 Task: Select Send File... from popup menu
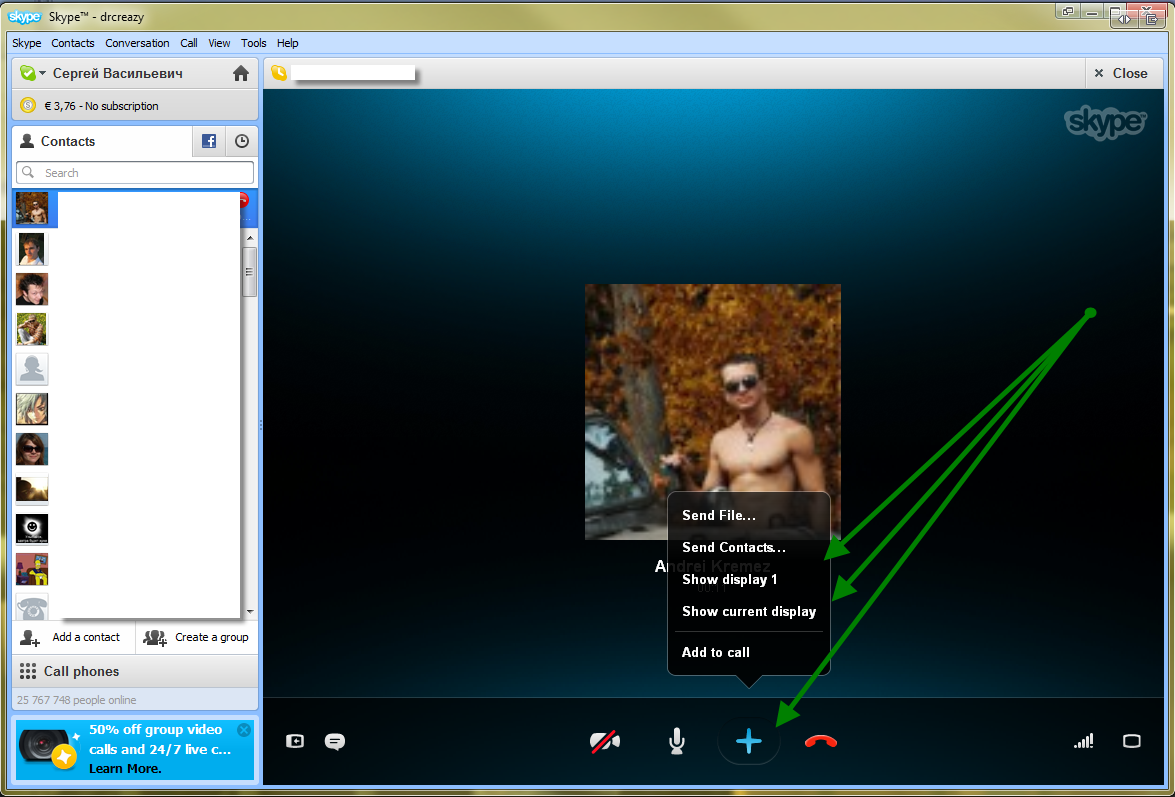tap(719, 515)
